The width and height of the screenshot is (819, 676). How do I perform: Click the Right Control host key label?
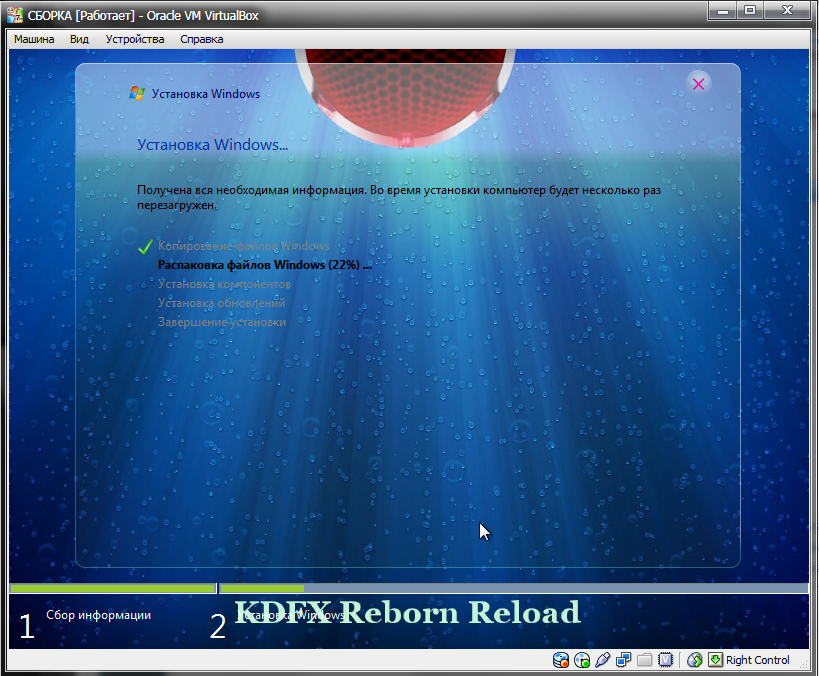757,660
